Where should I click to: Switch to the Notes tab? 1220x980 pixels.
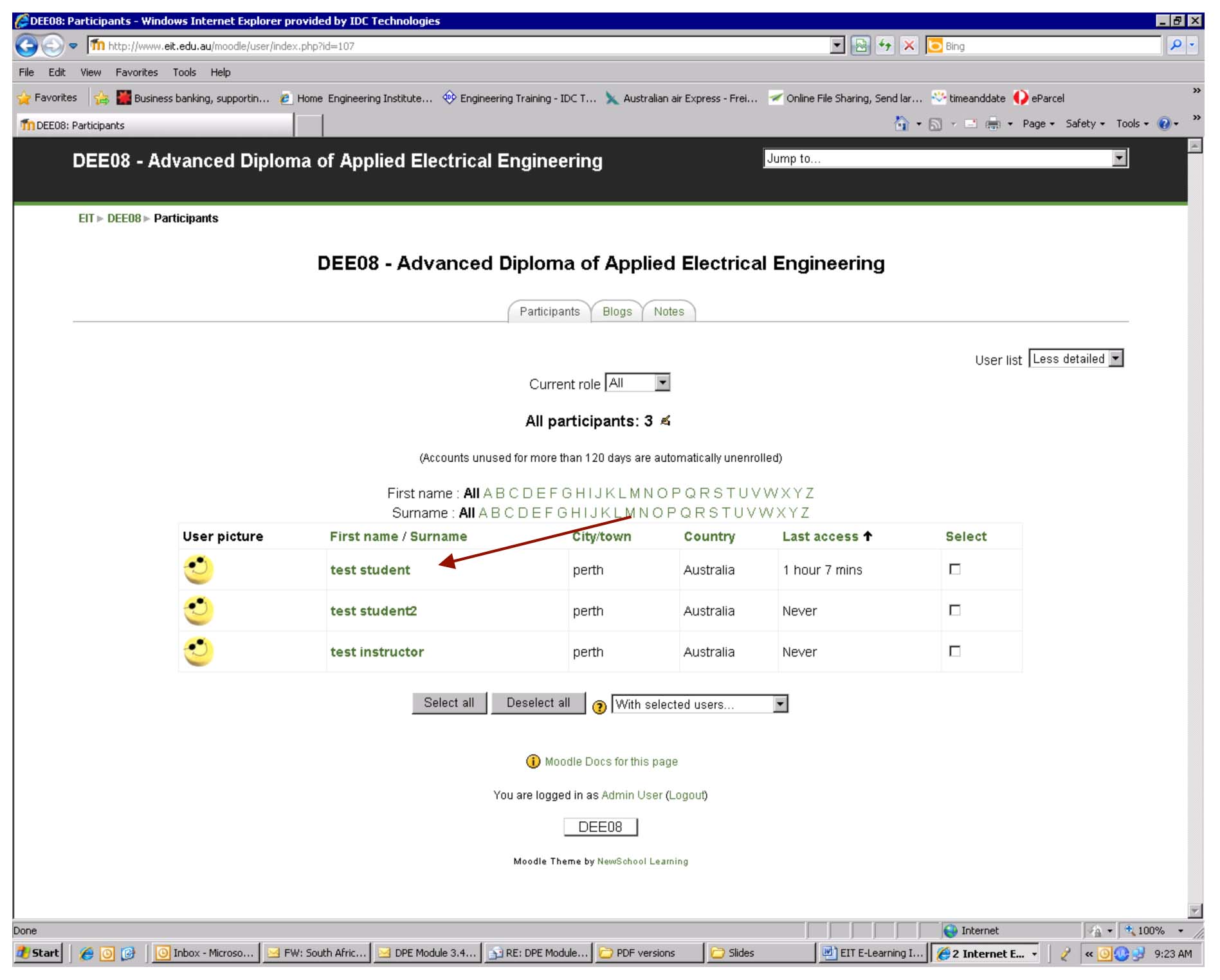click(669, 311)
